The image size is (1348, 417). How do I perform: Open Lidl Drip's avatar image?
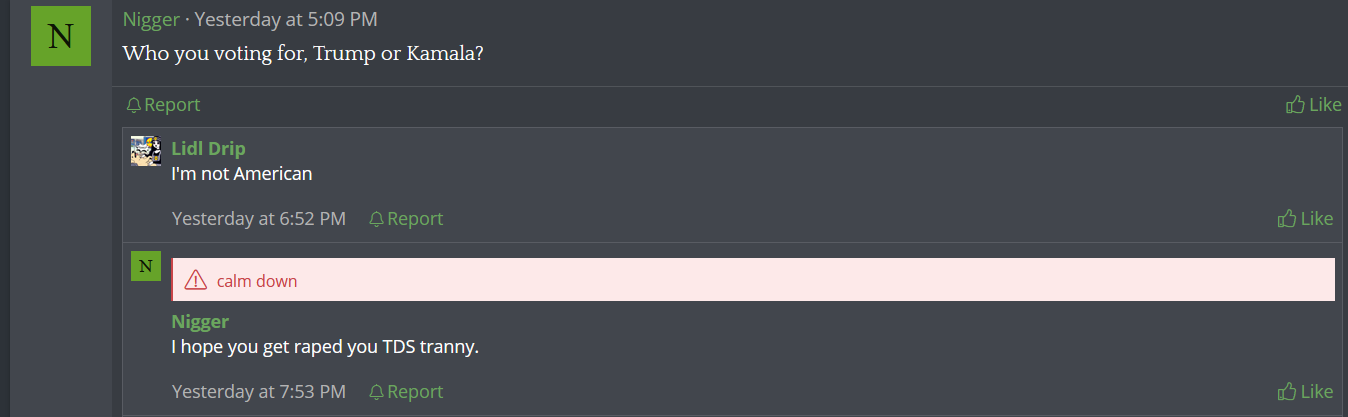(x=146, y=151)
